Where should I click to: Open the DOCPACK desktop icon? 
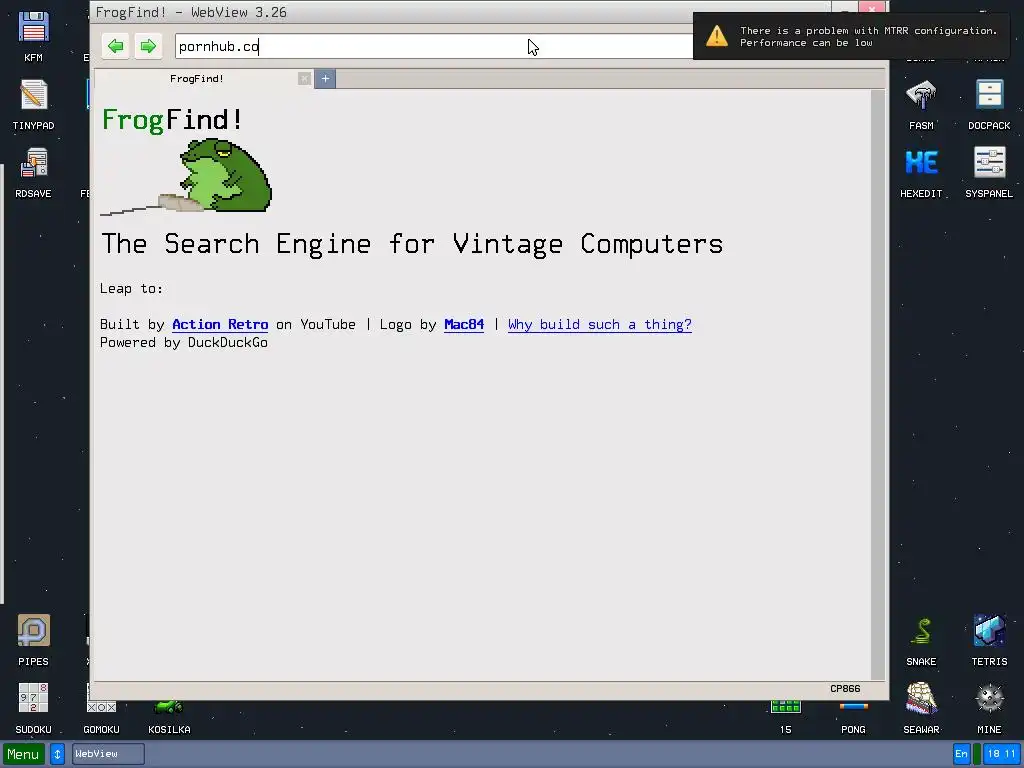(989, 104)
